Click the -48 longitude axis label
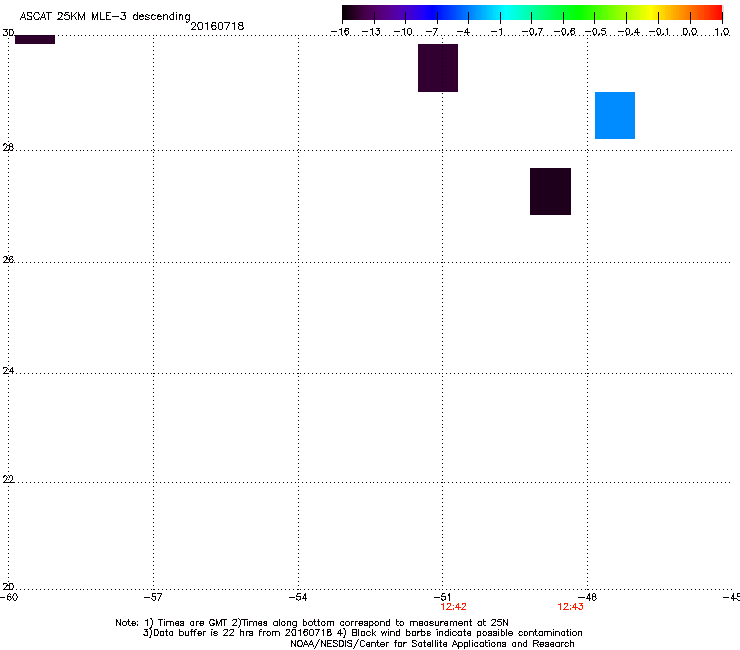The height and width of the screenshot is (650, 740). 588,597
